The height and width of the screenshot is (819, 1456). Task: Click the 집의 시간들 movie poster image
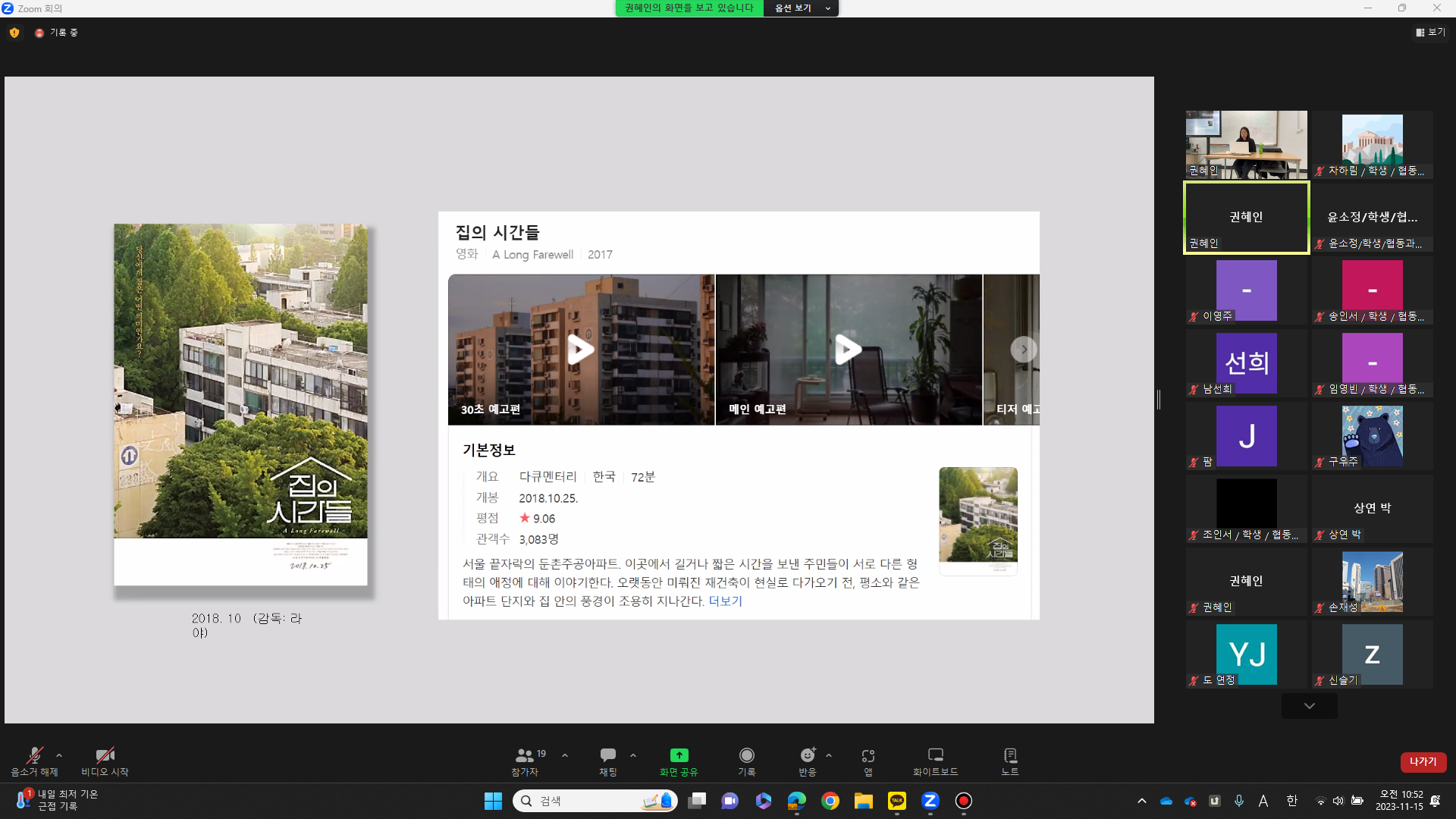240,404
